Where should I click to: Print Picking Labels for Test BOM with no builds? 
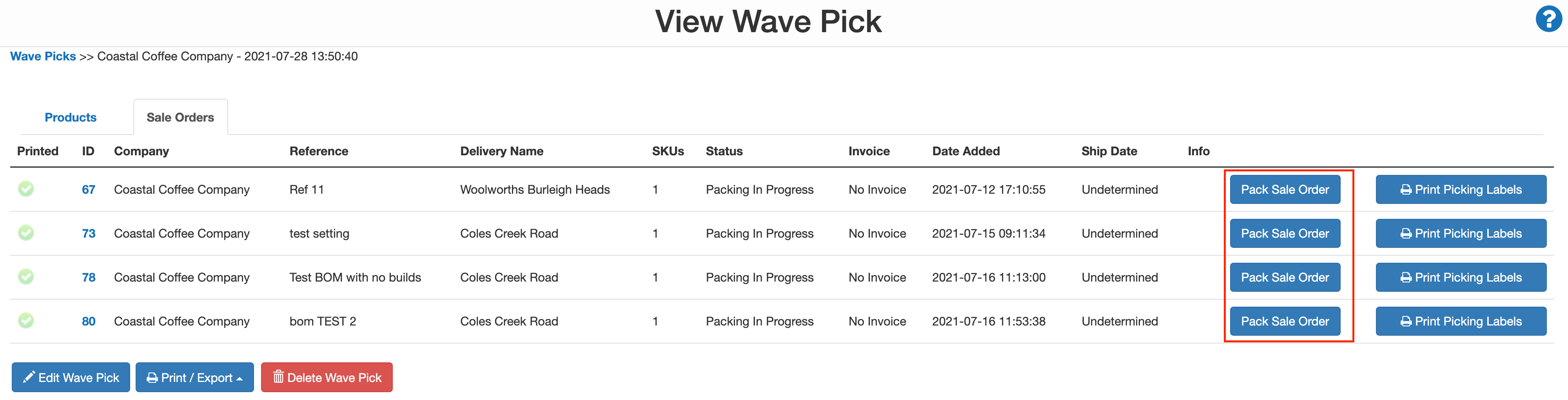tap(1461, 277)
